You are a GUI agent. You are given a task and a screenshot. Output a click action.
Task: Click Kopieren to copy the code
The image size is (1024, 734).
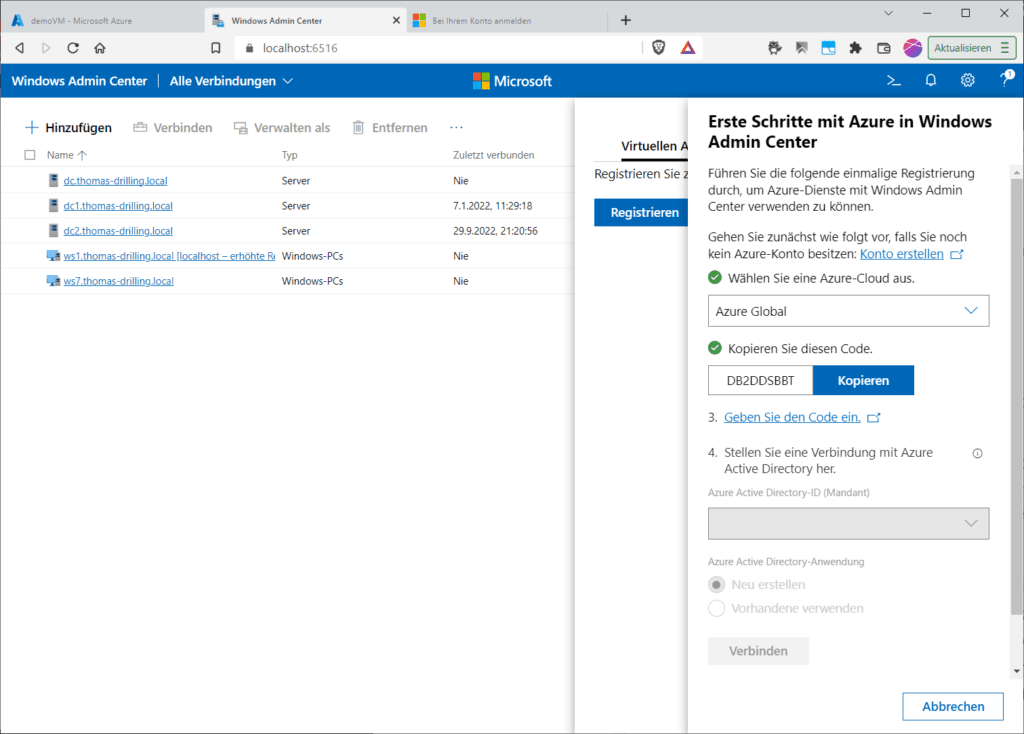863,380
